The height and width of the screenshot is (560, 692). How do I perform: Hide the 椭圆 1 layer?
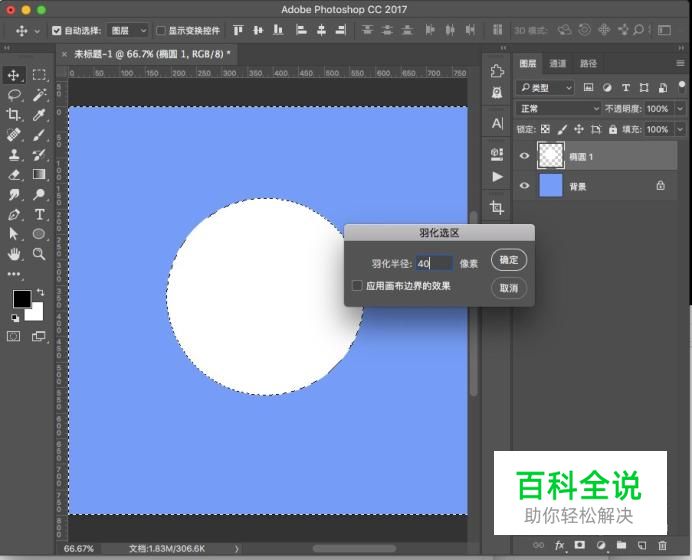[x=524, y=156]
